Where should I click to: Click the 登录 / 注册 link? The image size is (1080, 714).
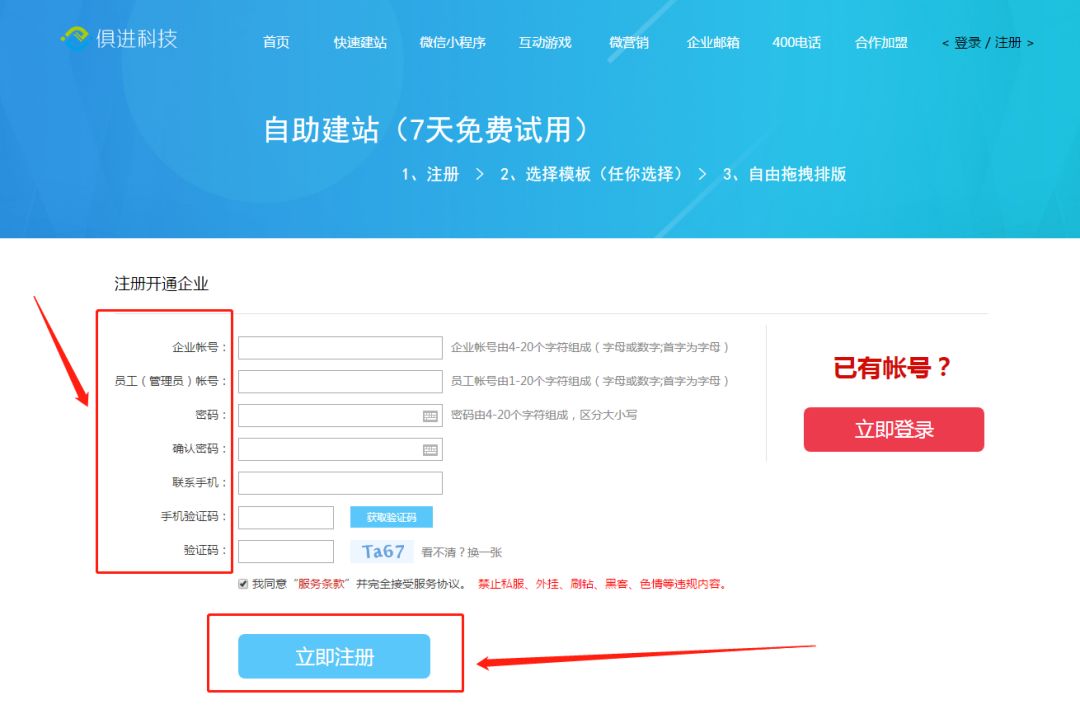point(988,43)
